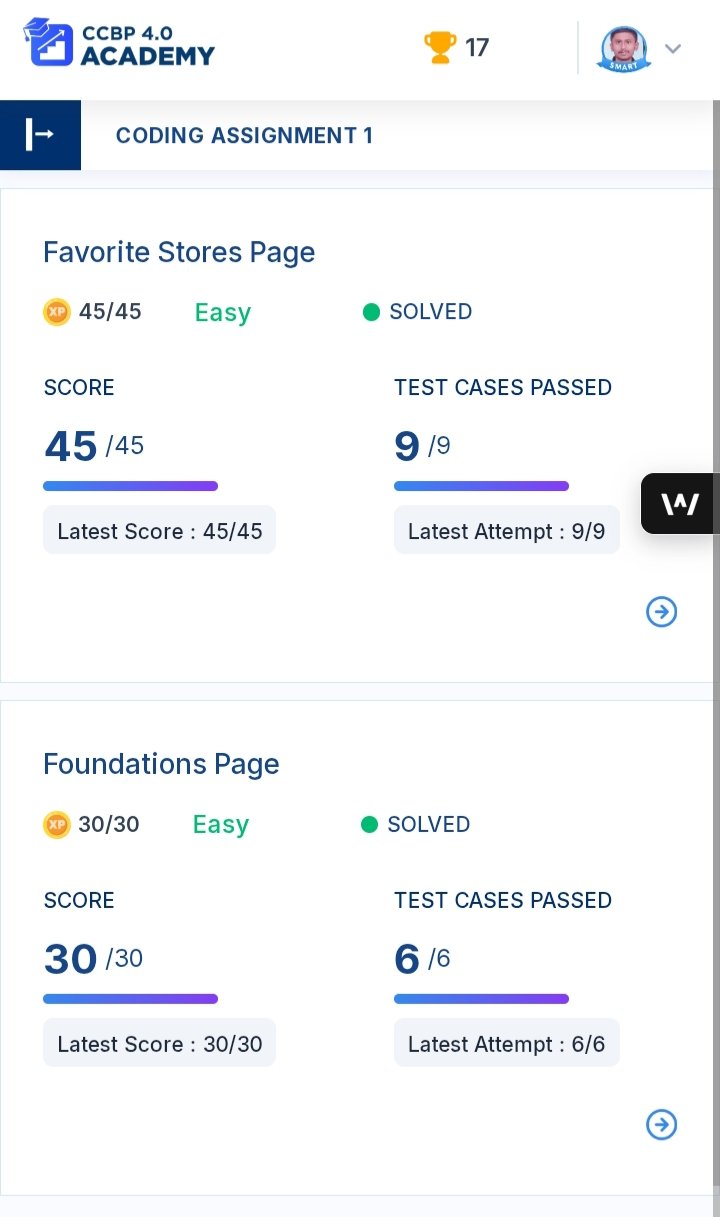Viewport: 720px width, 1217px height.
Task: Click Latest Score 30/30 badge
Action: 159,1043
